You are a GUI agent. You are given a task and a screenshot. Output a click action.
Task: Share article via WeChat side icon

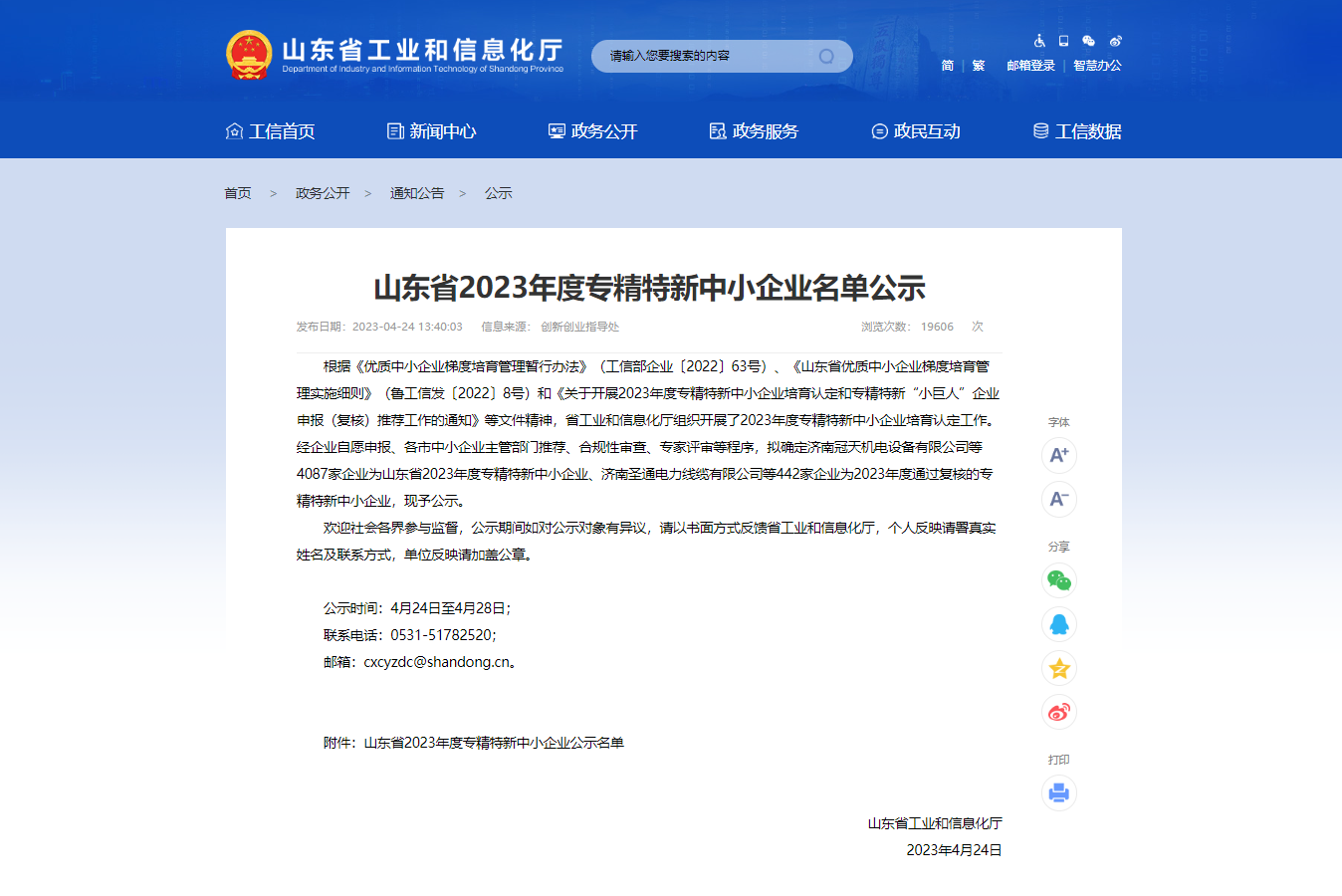[x=1059, y=580]
